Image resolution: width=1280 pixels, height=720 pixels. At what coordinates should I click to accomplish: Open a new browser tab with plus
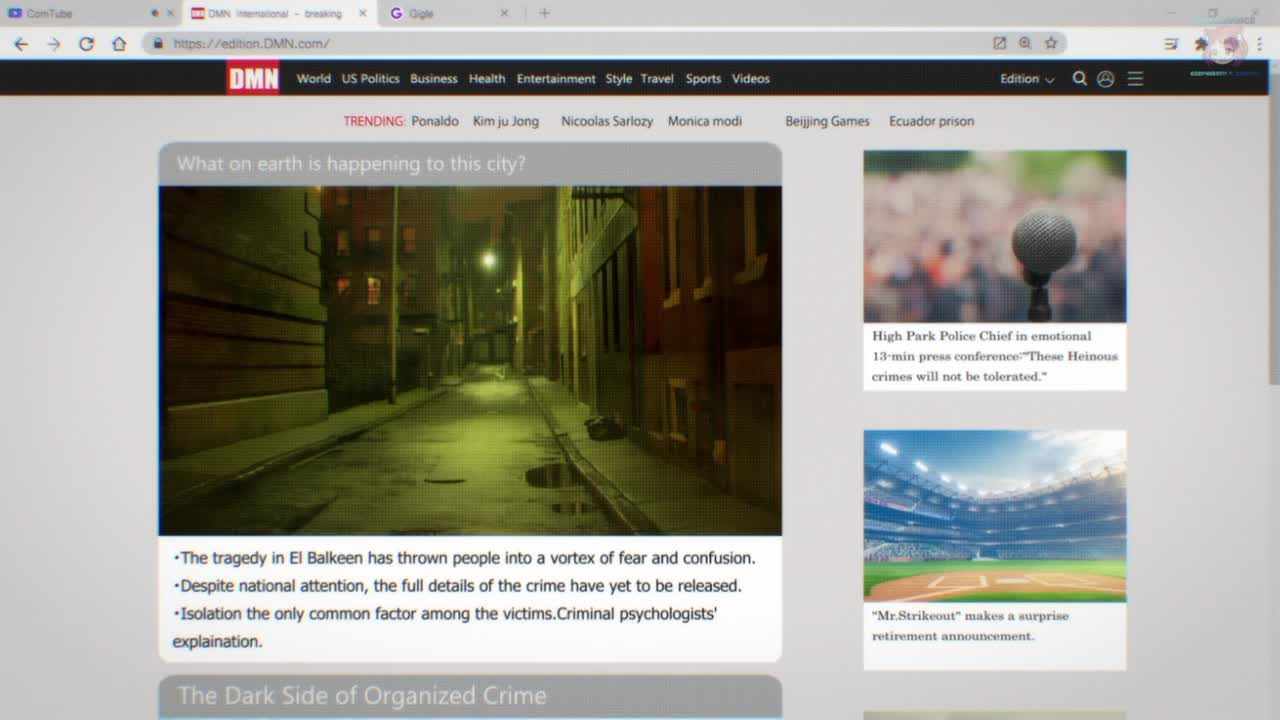click(544, 13)
